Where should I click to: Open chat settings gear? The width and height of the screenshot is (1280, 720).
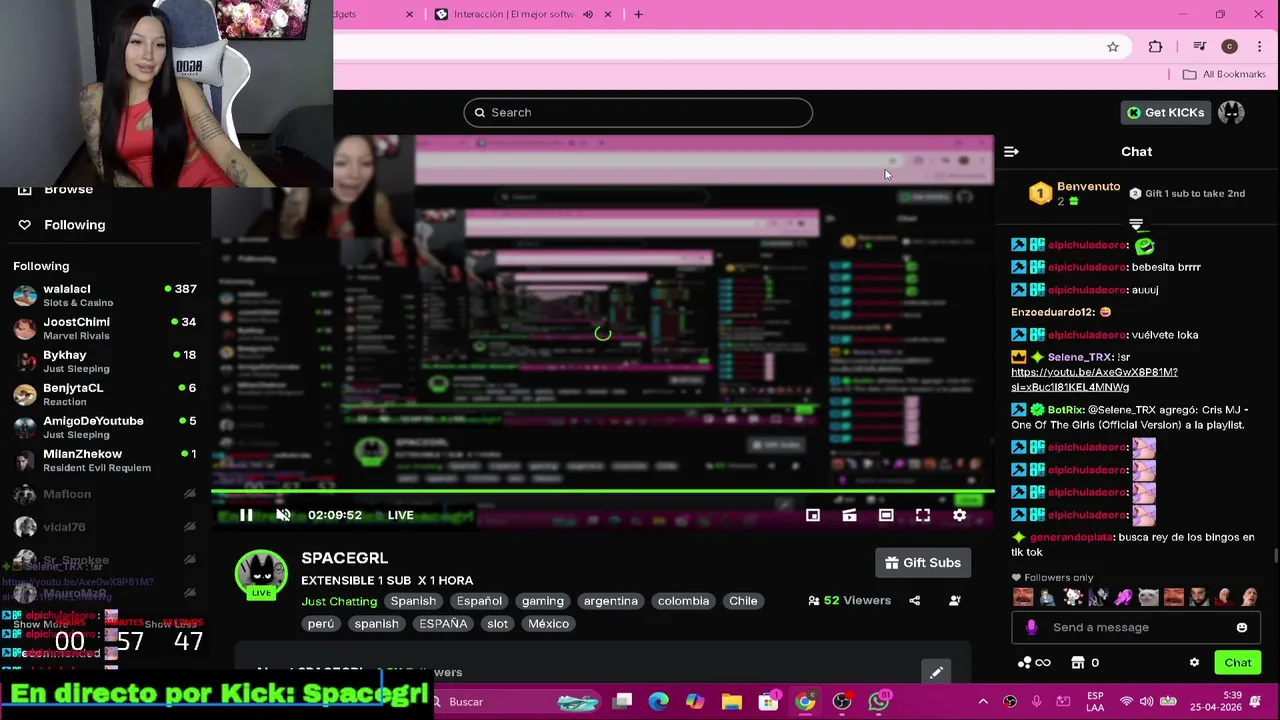pyautogui.click(x=1194, y=663)
